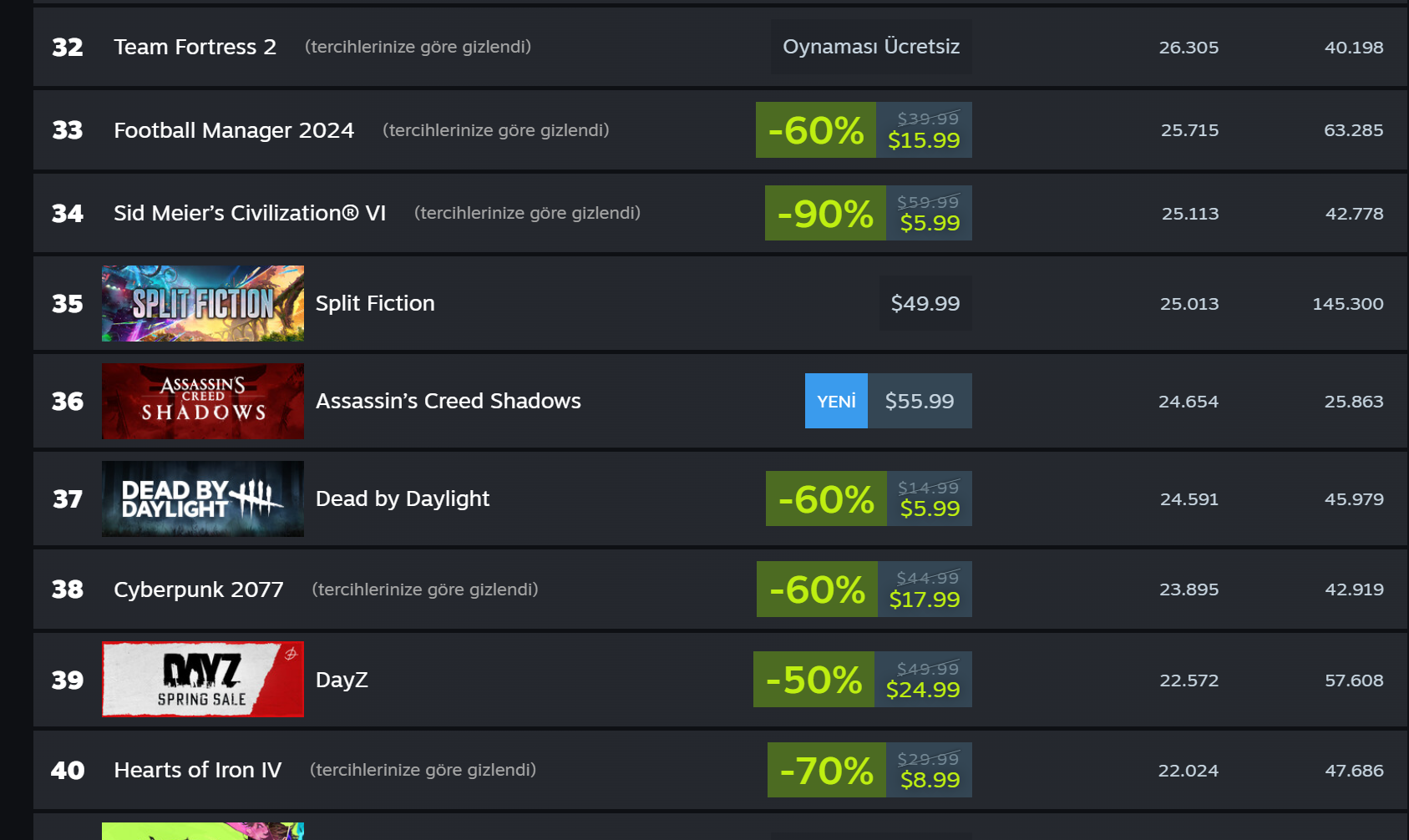Screen dimensions: 1409x840
Task: Click the Oynaması Ücretsiz price label
Action: pyautogui.click(x=870, y=47)
